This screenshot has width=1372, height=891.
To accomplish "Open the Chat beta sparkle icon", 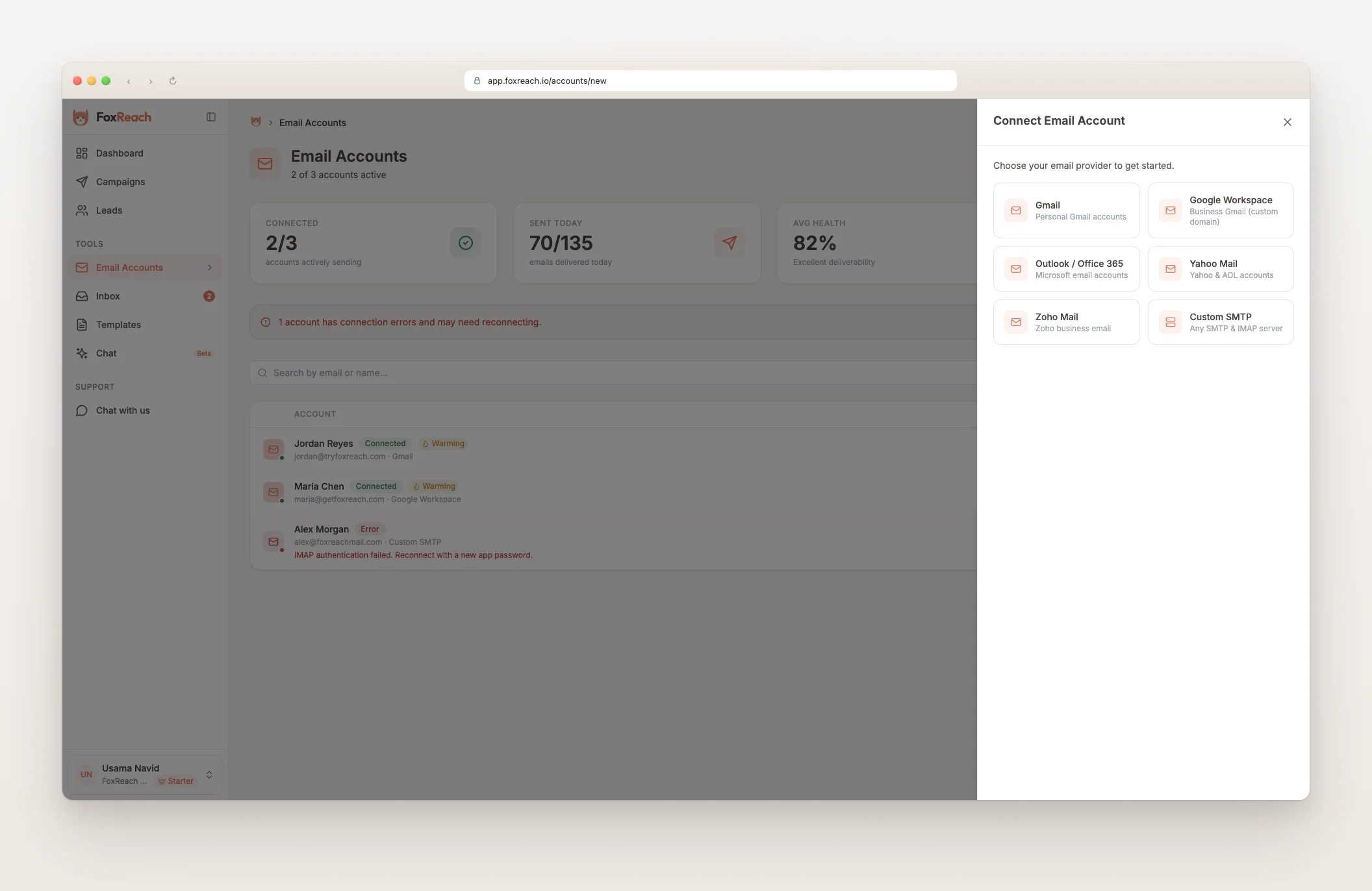I will [x=82, y=353].
